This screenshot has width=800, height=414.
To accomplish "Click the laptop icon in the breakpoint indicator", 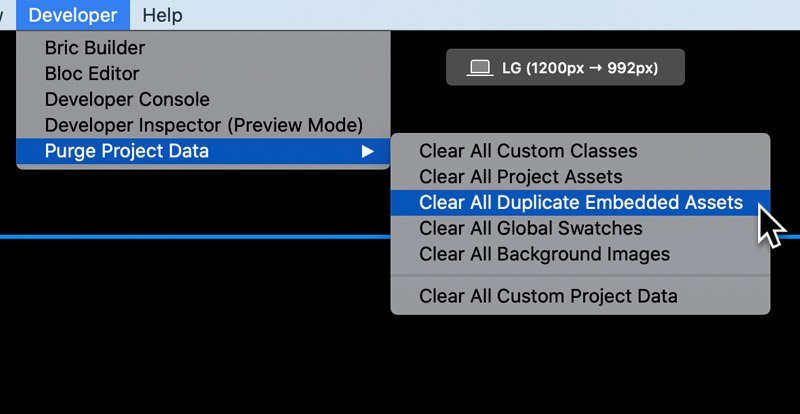I will (480, 68).
